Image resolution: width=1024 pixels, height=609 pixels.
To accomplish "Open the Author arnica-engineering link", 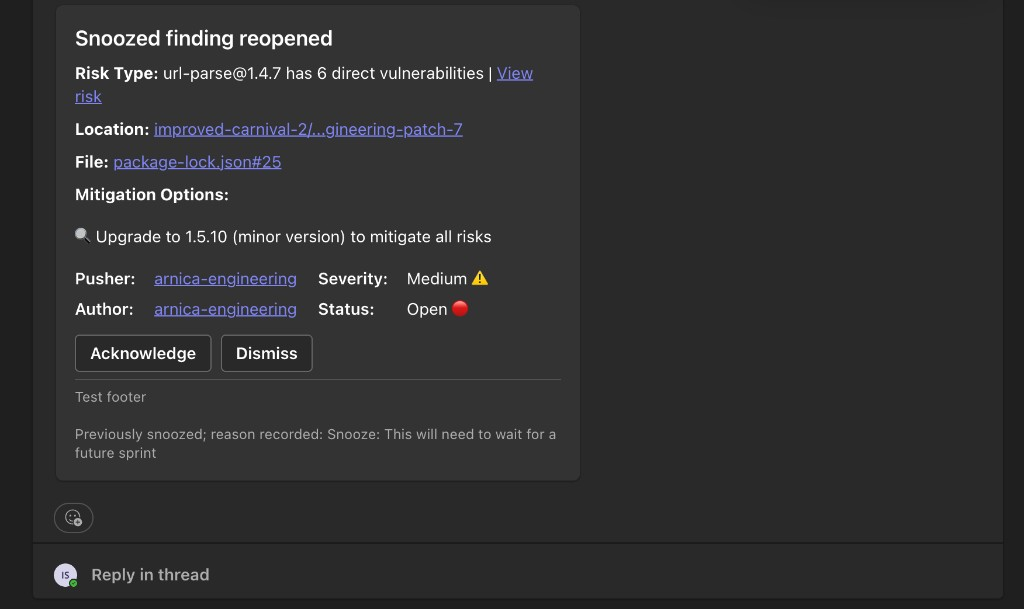I will 225,309.
